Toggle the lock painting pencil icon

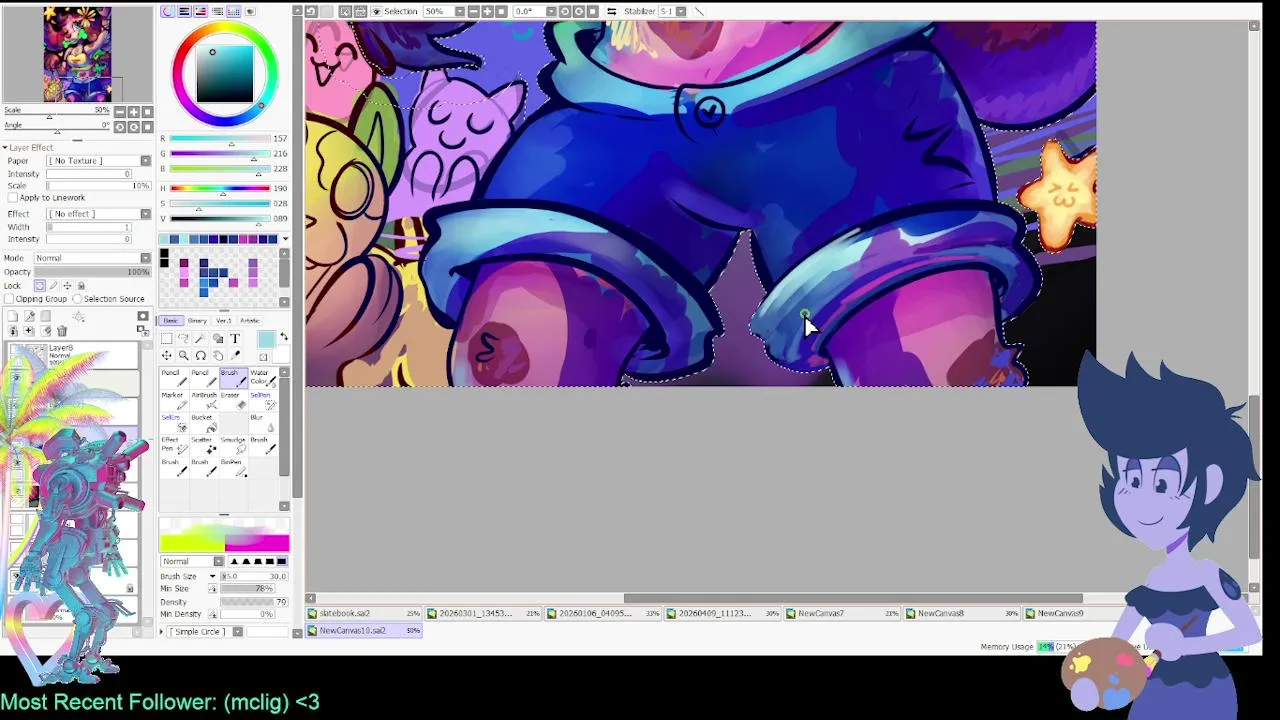click(x=54, y=286)
